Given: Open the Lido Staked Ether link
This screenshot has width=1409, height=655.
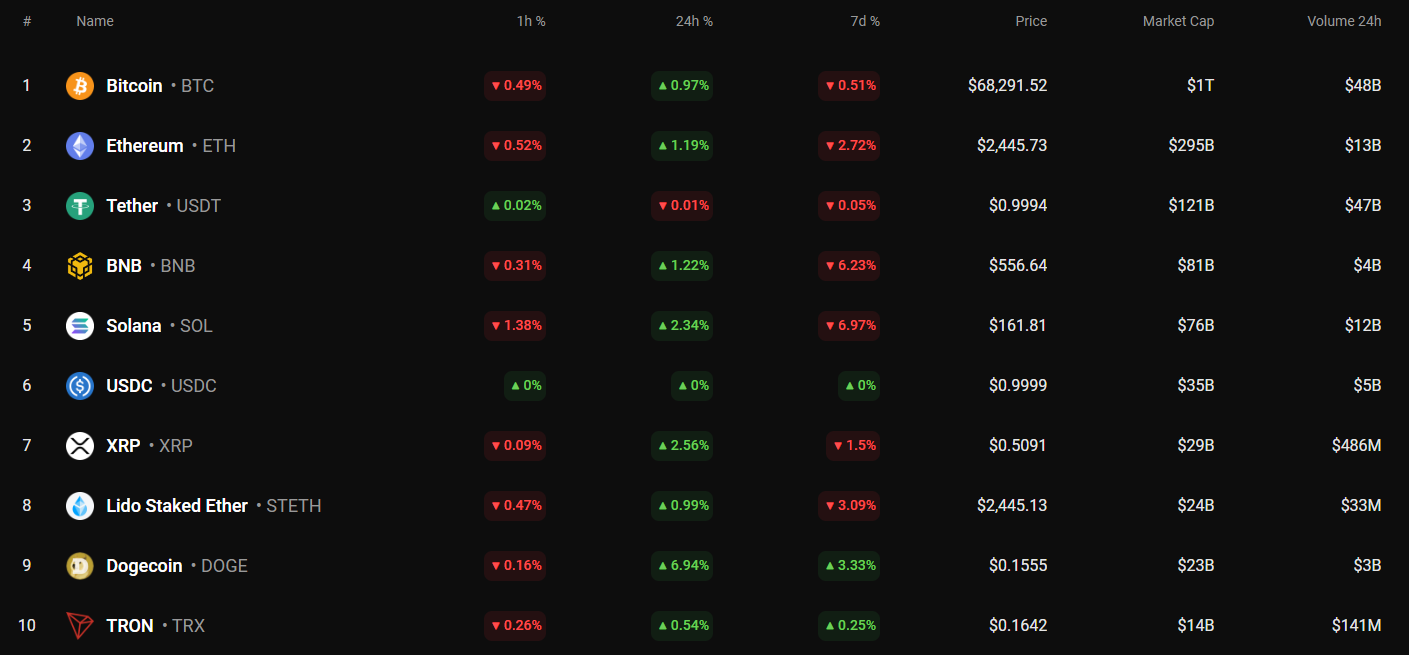Looking at the screenshot, I should point(177,506).
